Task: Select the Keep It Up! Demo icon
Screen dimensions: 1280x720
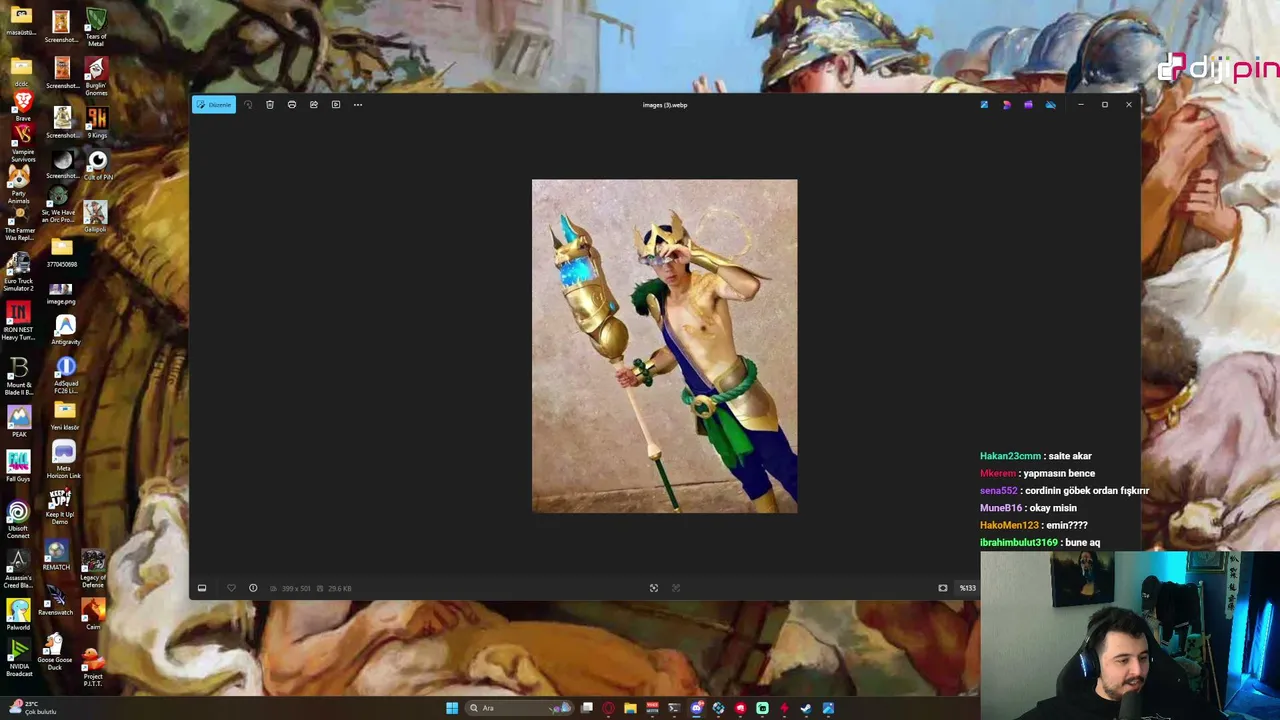Action: 60,507
